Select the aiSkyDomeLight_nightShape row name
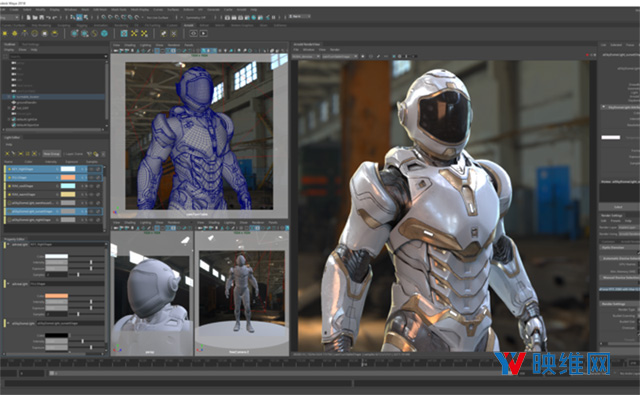The image size is (640, 395). pos(31,220)
